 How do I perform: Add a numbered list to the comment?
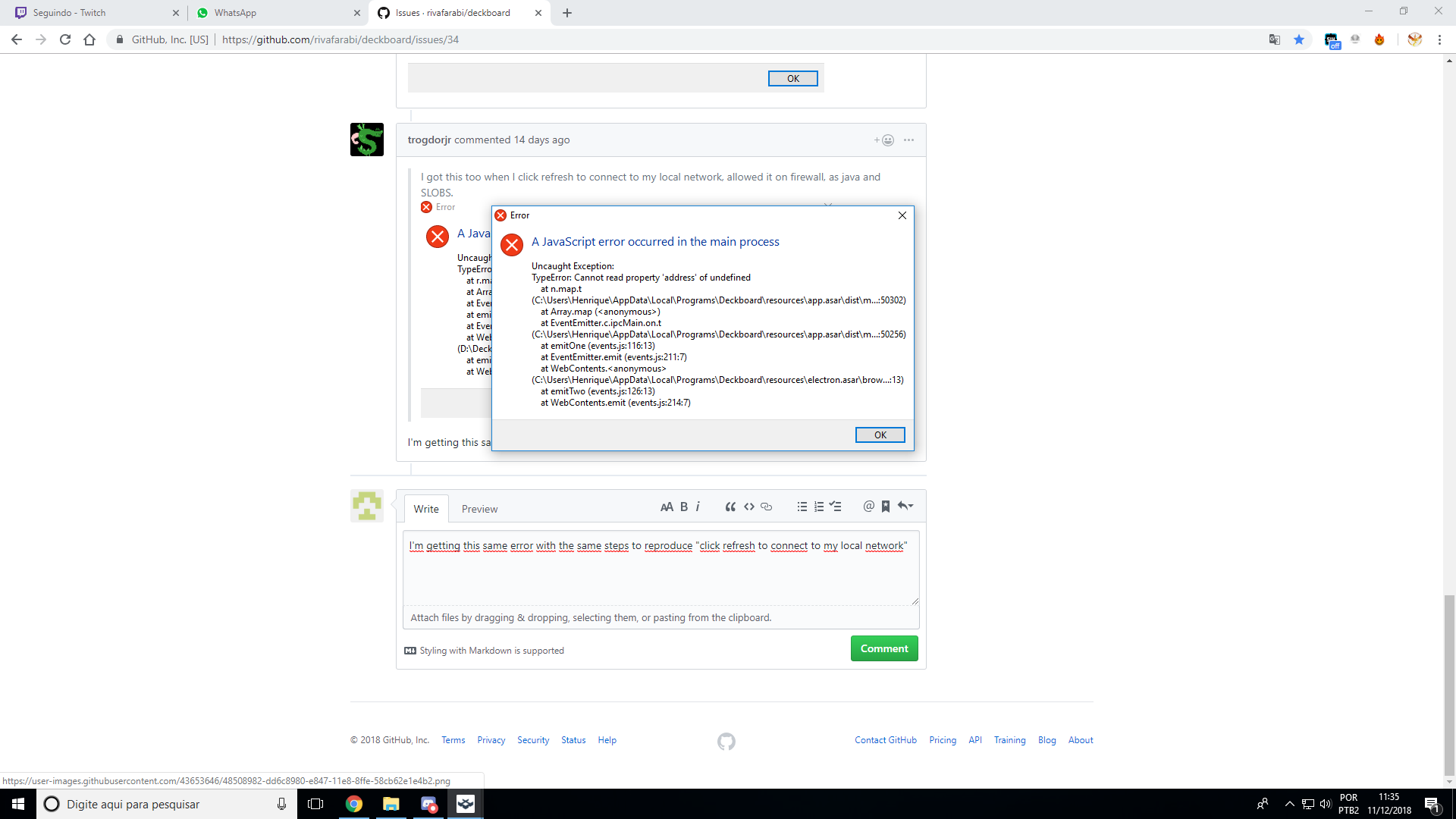coord(819,506)
